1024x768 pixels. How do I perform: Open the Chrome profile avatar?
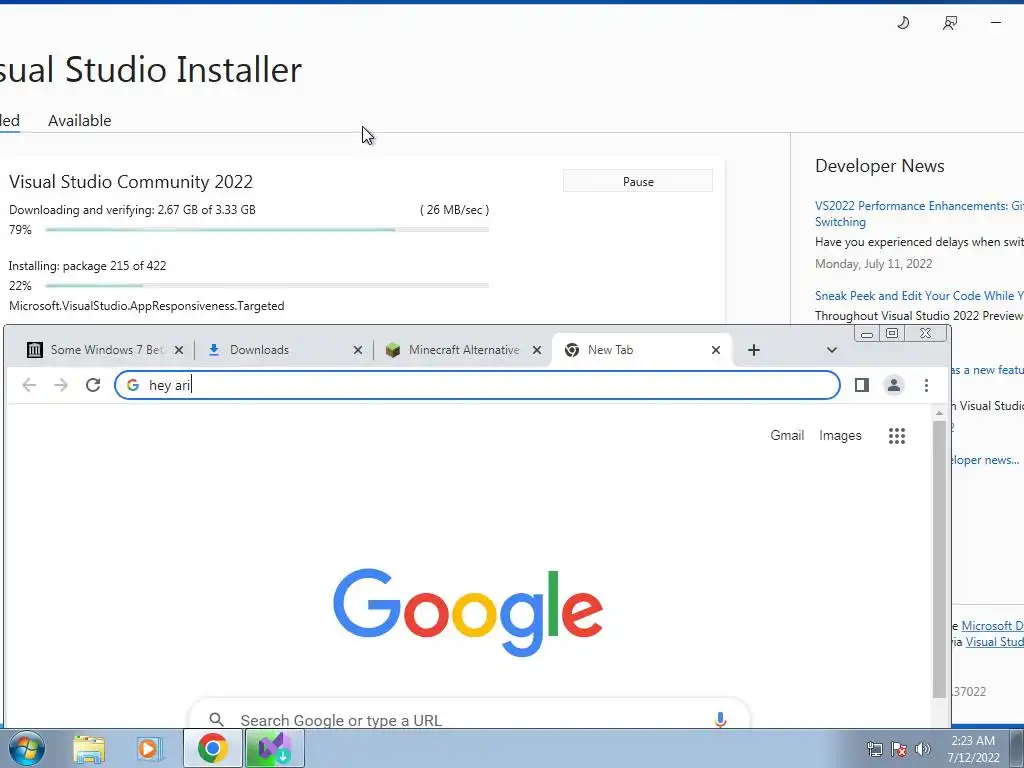(893, 385)
